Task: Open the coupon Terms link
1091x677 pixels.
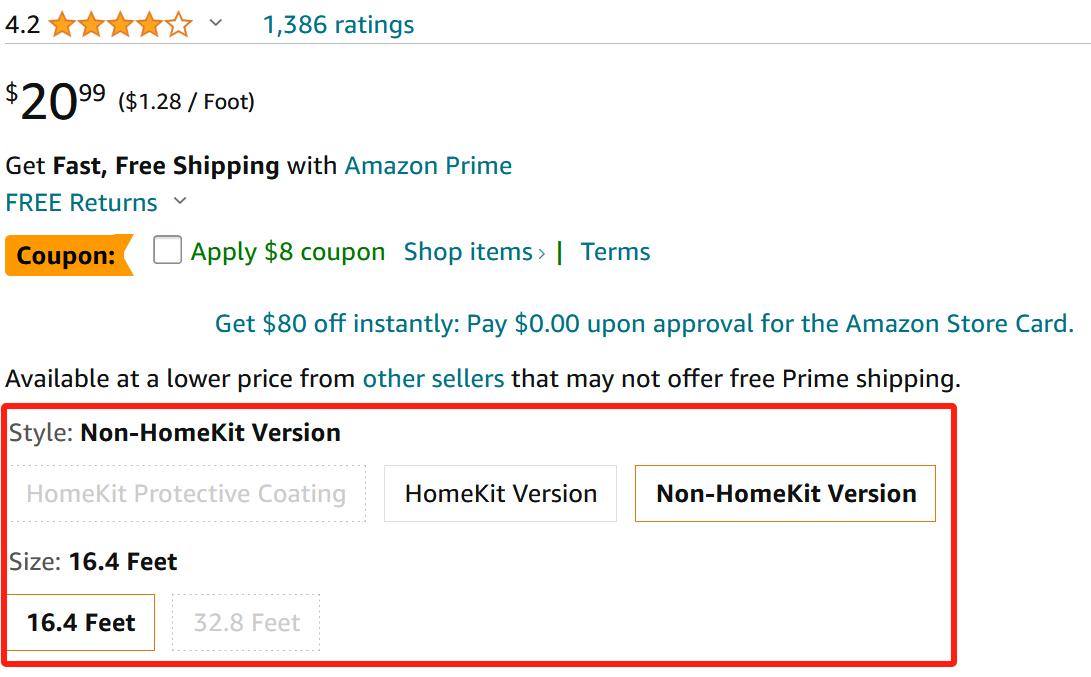Action: (x=615, y=252)
